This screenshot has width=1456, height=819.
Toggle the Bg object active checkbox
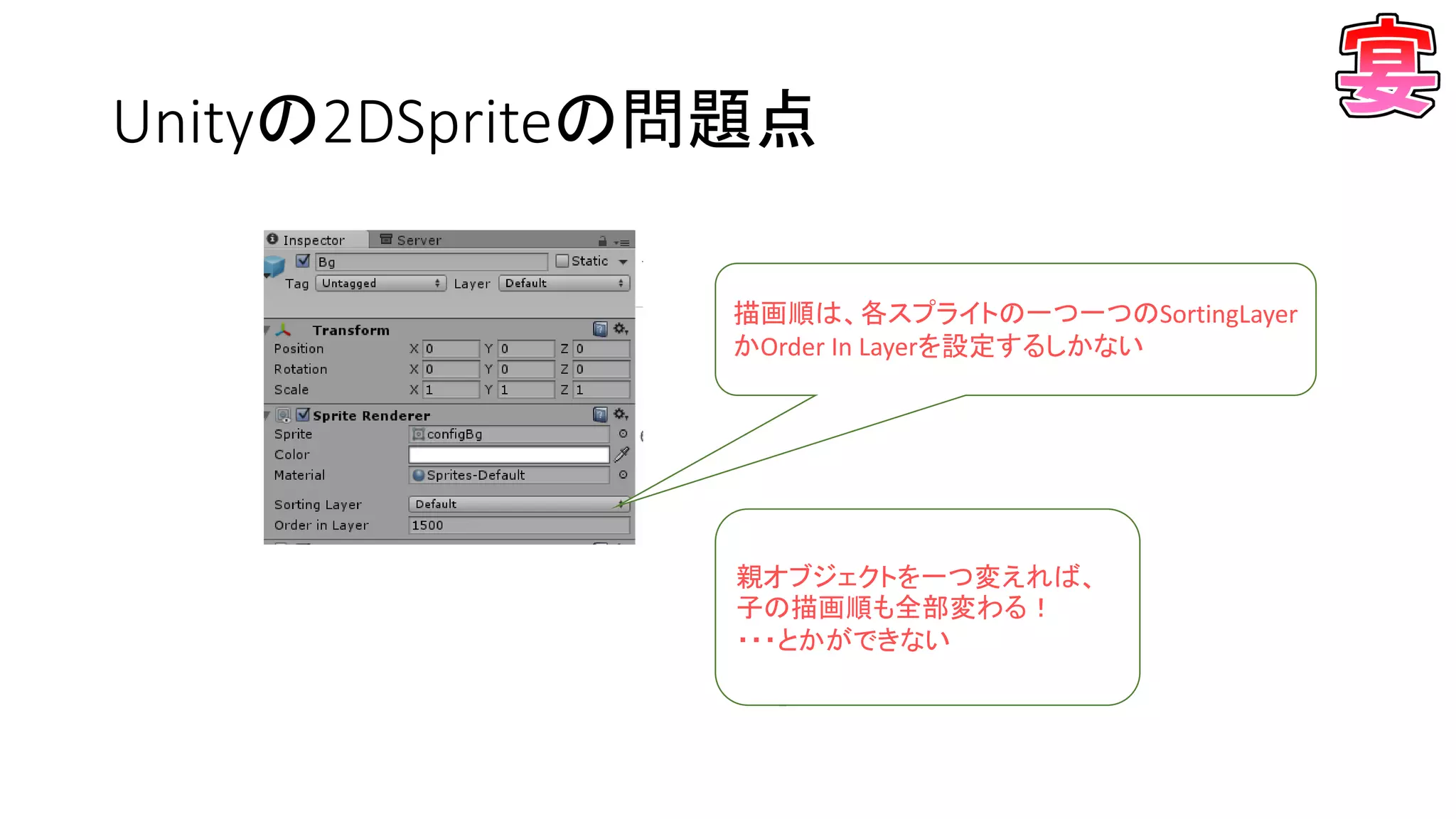coord(303,261)
